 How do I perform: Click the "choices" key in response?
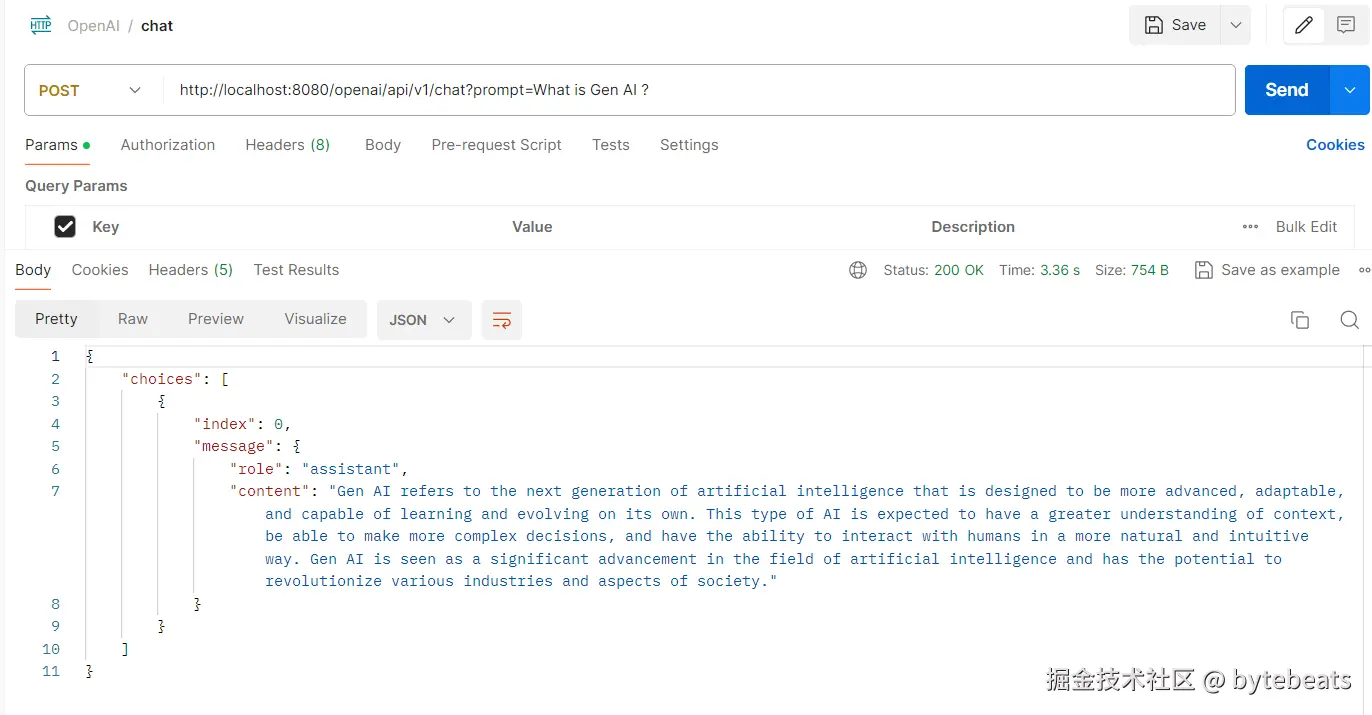pyautogui.click(x=162, y=379)
